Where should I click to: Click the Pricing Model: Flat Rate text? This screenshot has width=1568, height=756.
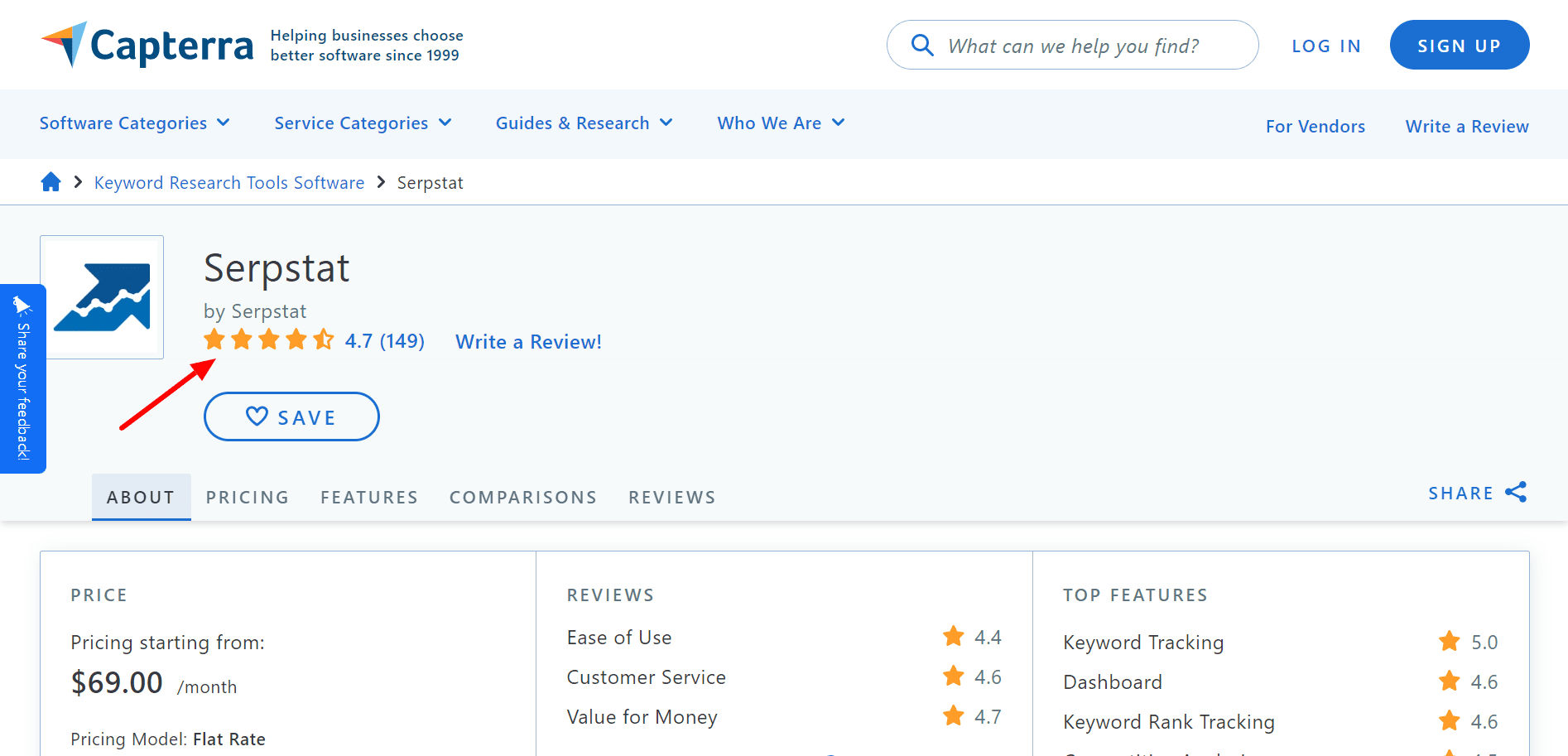pos(168,739)
